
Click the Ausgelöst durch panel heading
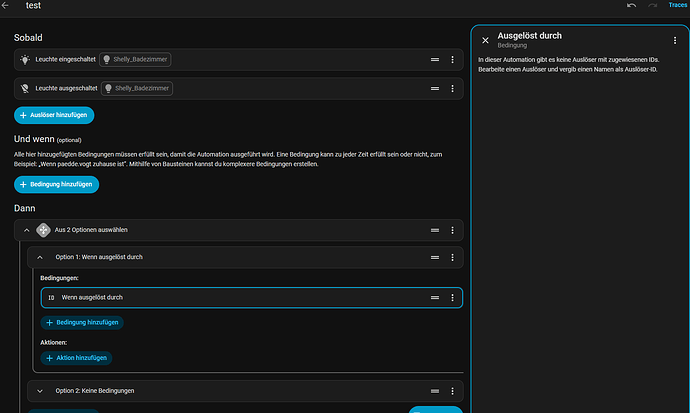click(x=529, y=36)
